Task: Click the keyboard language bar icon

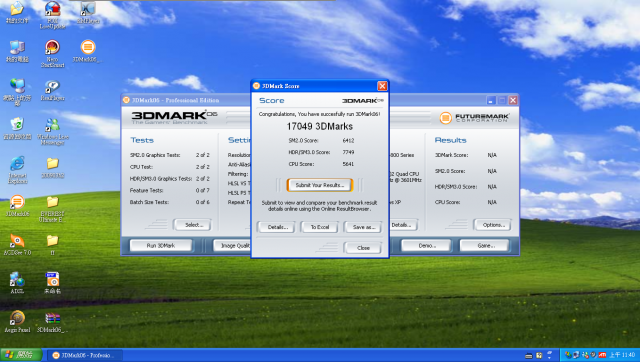Action: point(529,355)
